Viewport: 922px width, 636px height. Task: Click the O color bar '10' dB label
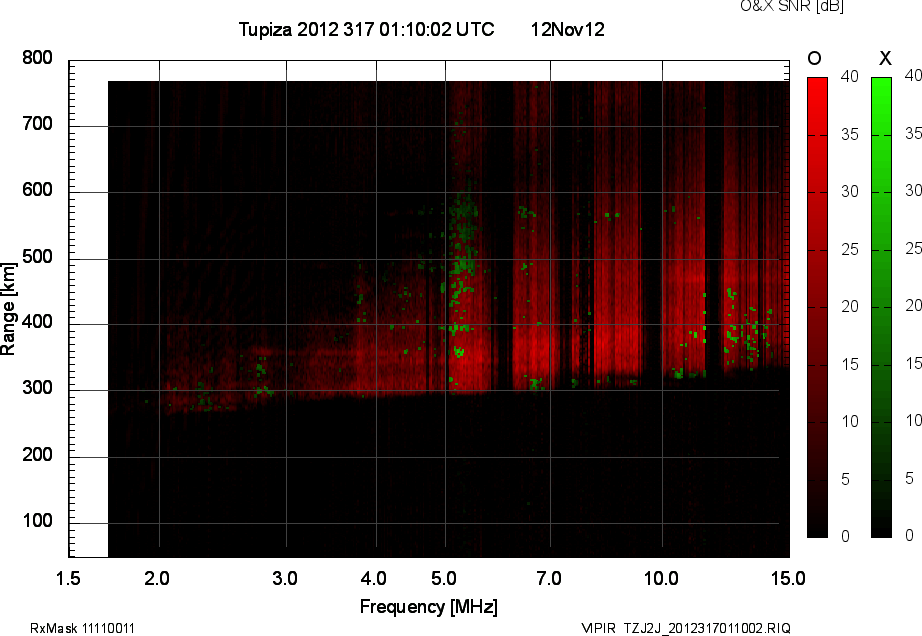[849, 421]
